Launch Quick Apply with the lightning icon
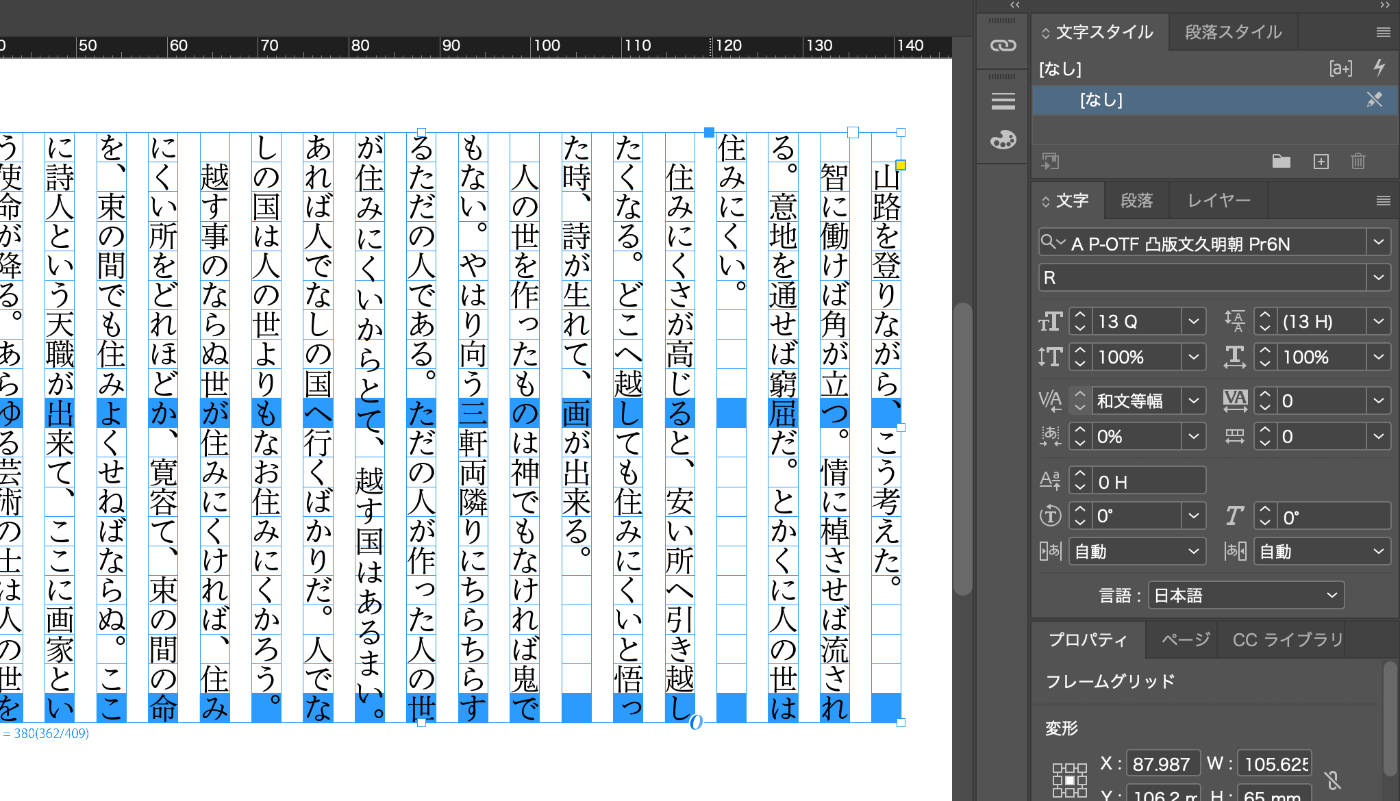Image resolution: width=1400 pixels, height=801 pixels. [x=1381, y=68]
